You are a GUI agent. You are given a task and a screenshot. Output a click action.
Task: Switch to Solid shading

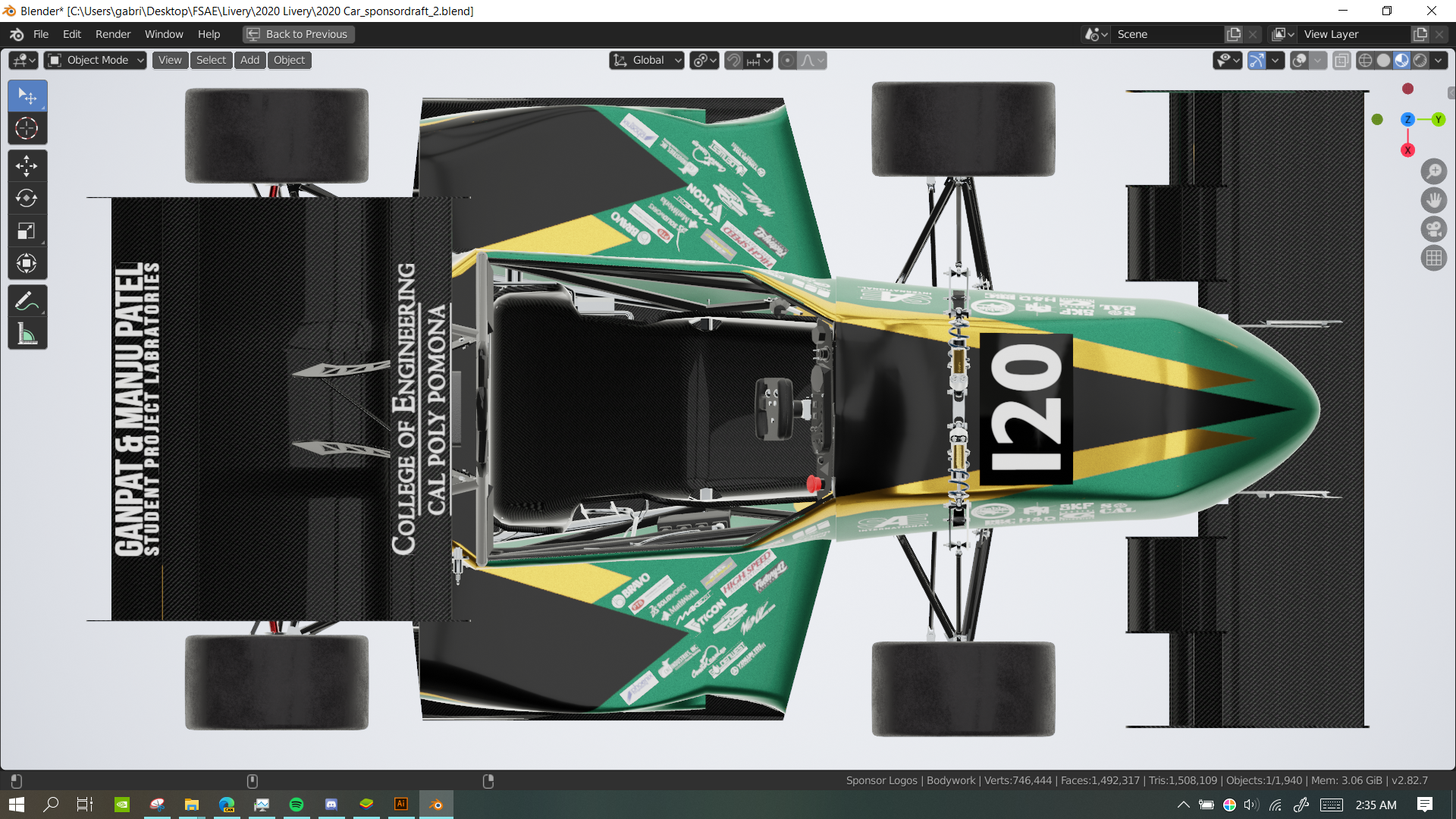(x=1383, y=60)
